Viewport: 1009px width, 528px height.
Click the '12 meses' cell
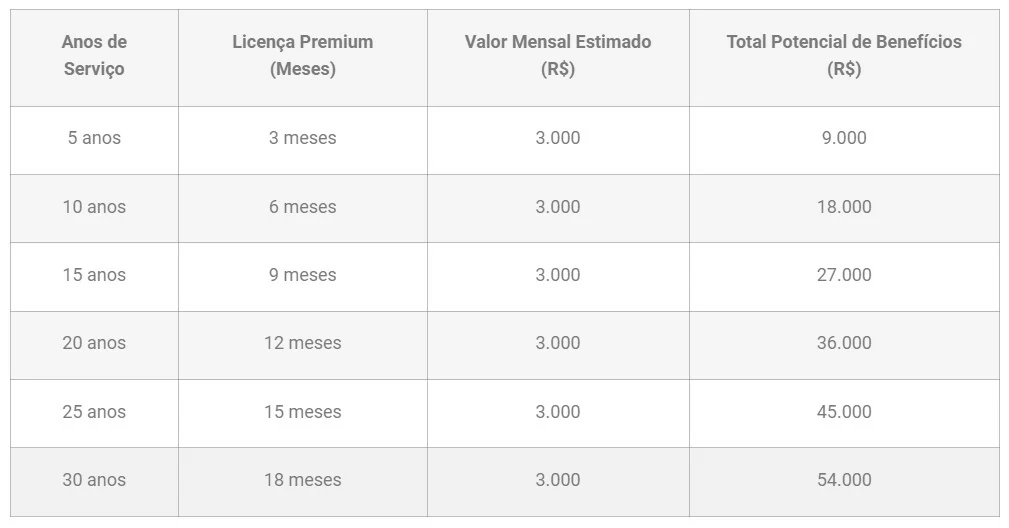pyautogui.click(x=302, y=343)
